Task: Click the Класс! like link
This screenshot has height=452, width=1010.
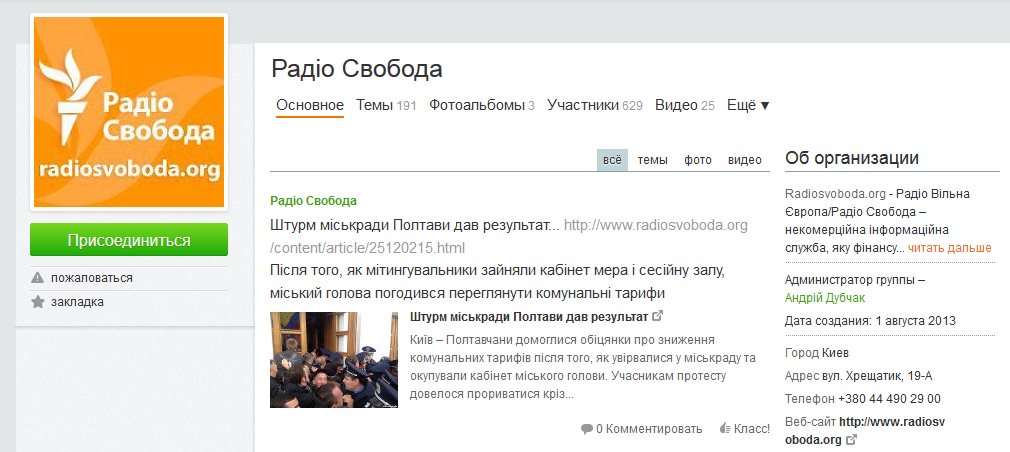Action: tap(752, 429)
